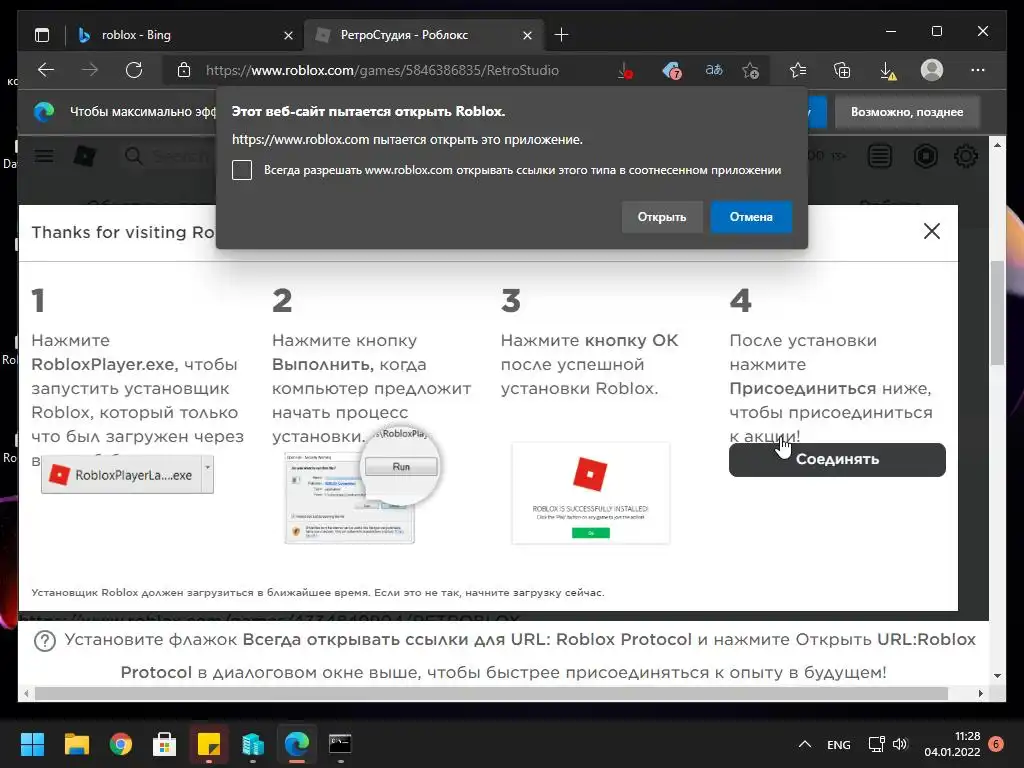Switch the ENG input language
1024x768 pixels.
point(839,744)
